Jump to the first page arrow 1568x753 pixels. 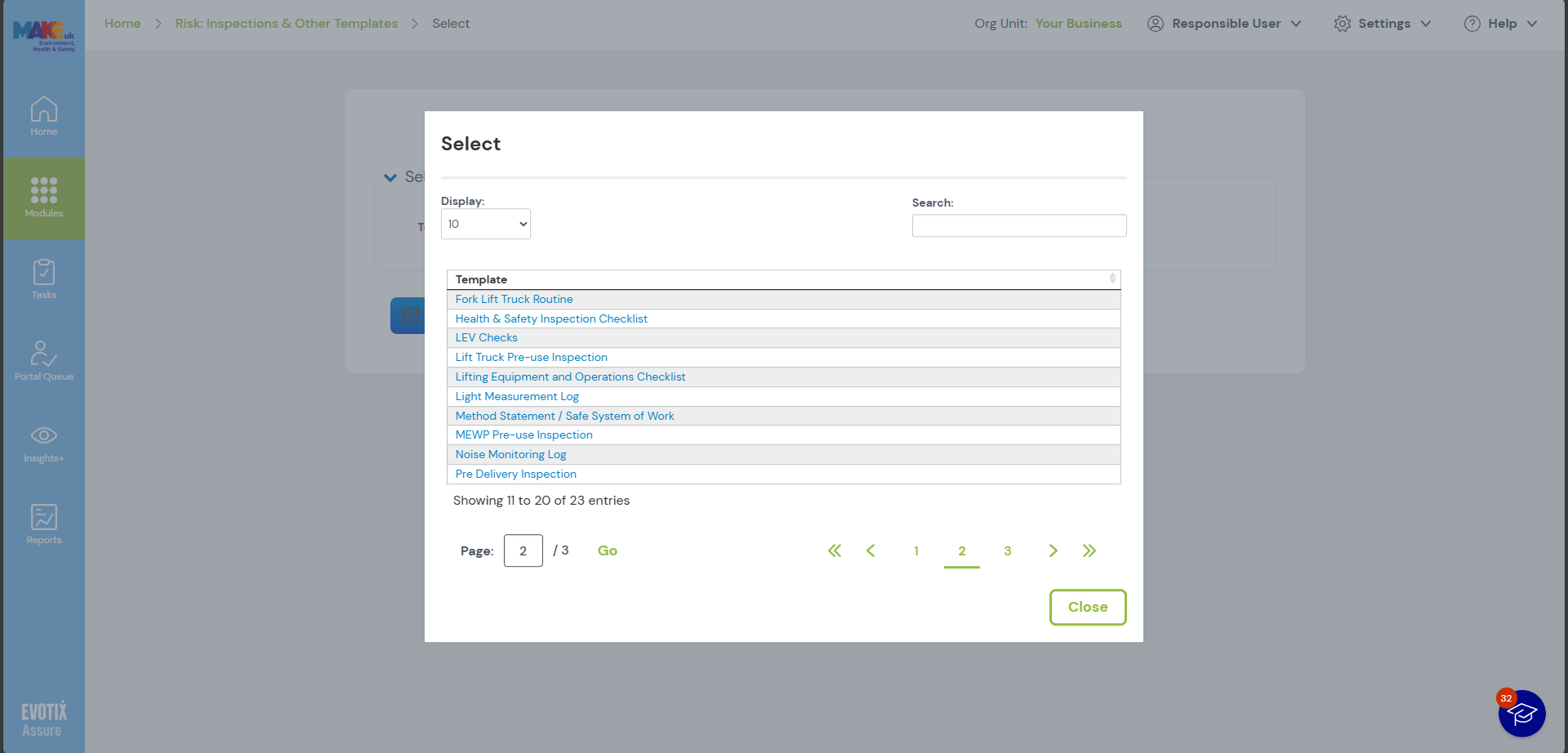coord(835,550)
